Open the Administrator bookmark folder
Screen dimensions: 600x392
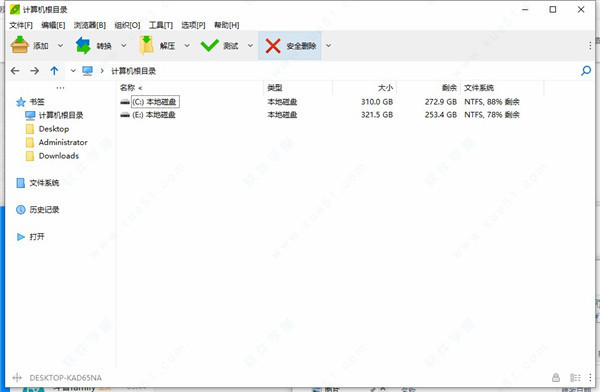(x=57, y=142)
